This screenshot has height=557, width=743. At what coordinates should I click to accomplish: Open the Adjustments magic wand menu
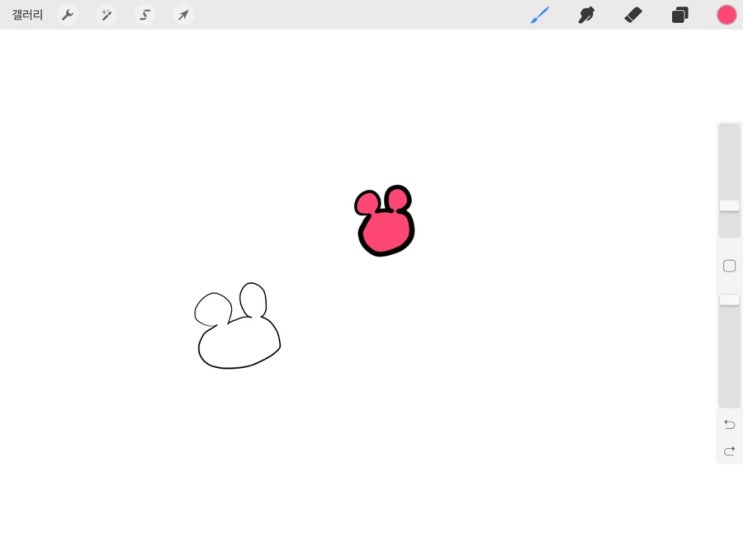(x=106, y=15)
